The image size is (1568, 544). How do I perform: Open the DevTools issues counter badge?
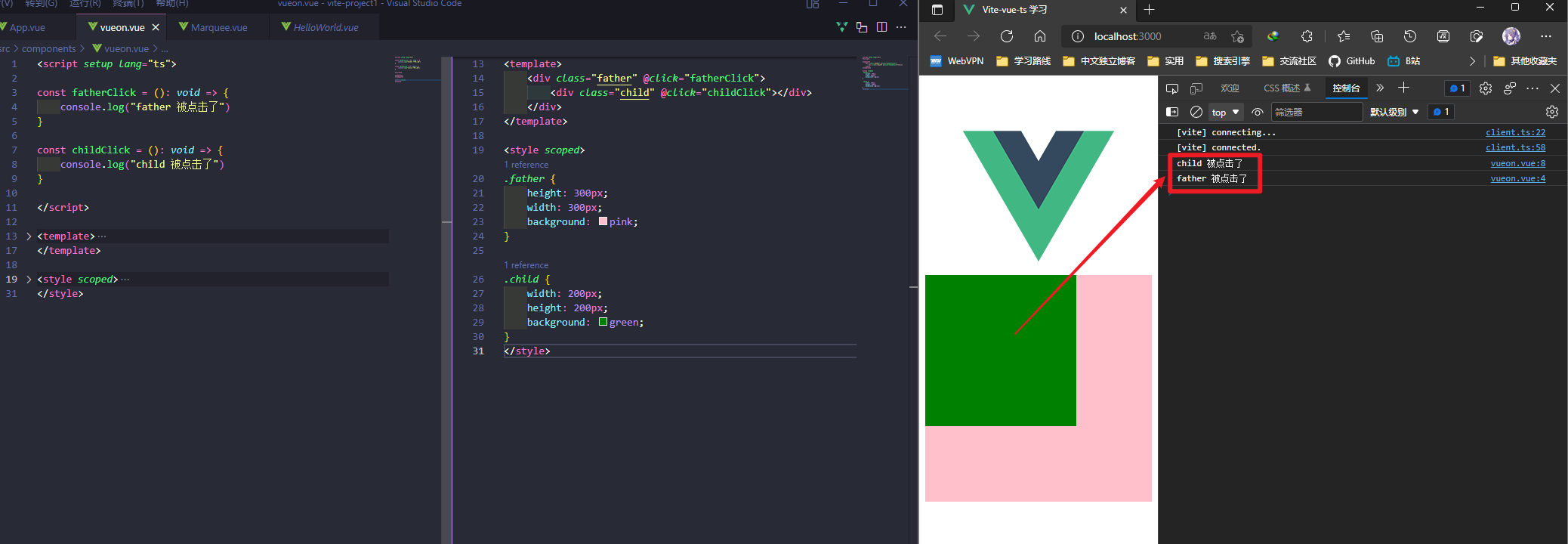(1458, 88)
